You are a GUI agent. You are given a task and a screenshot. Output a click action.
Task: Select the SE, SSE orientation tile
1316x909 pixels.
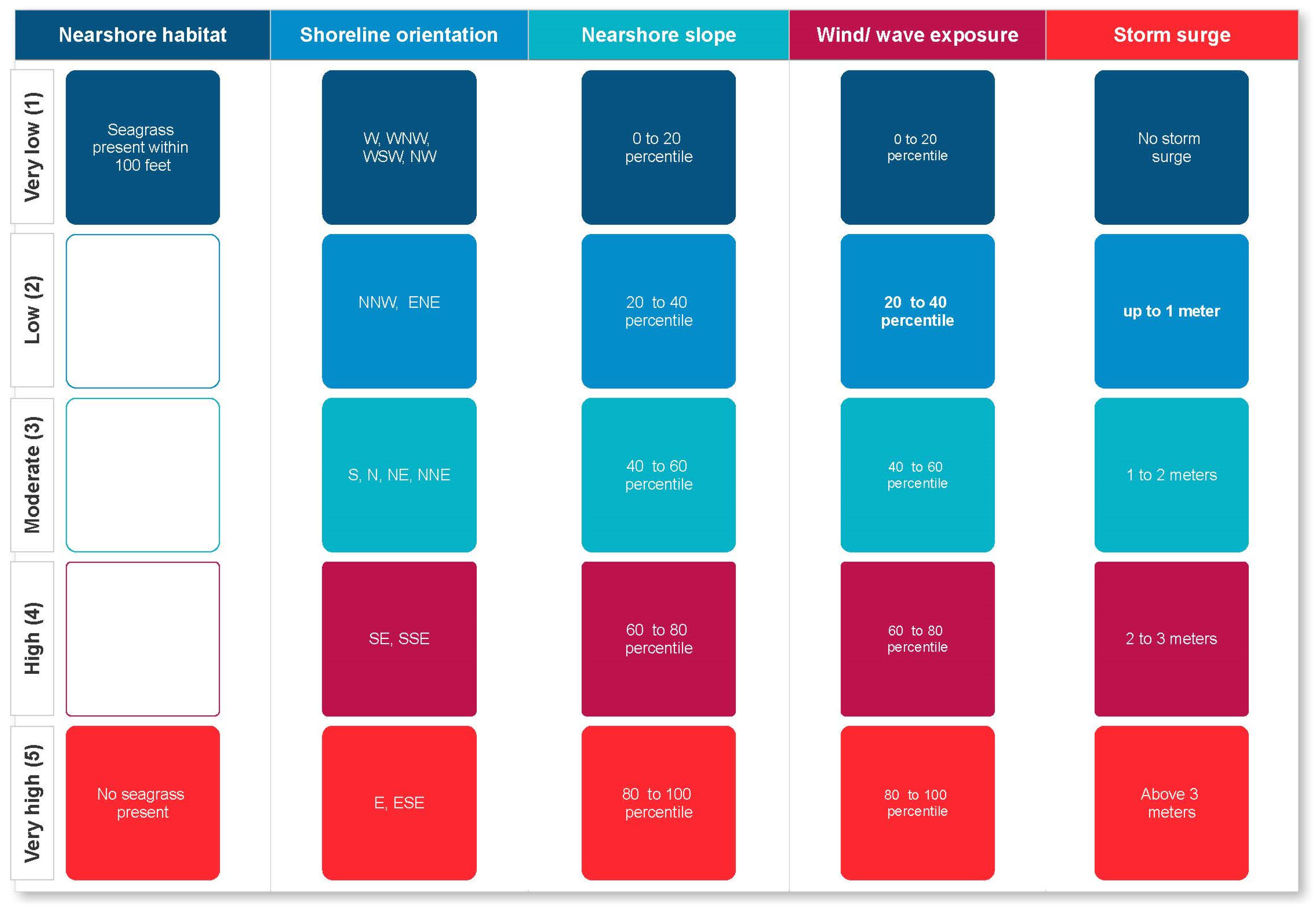(x=399, y=638)
